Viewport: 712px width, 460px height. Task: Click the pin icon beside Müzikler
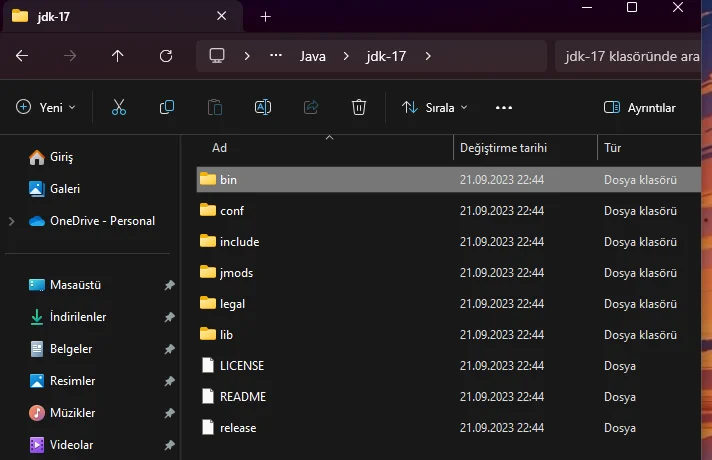pos(169,413)
